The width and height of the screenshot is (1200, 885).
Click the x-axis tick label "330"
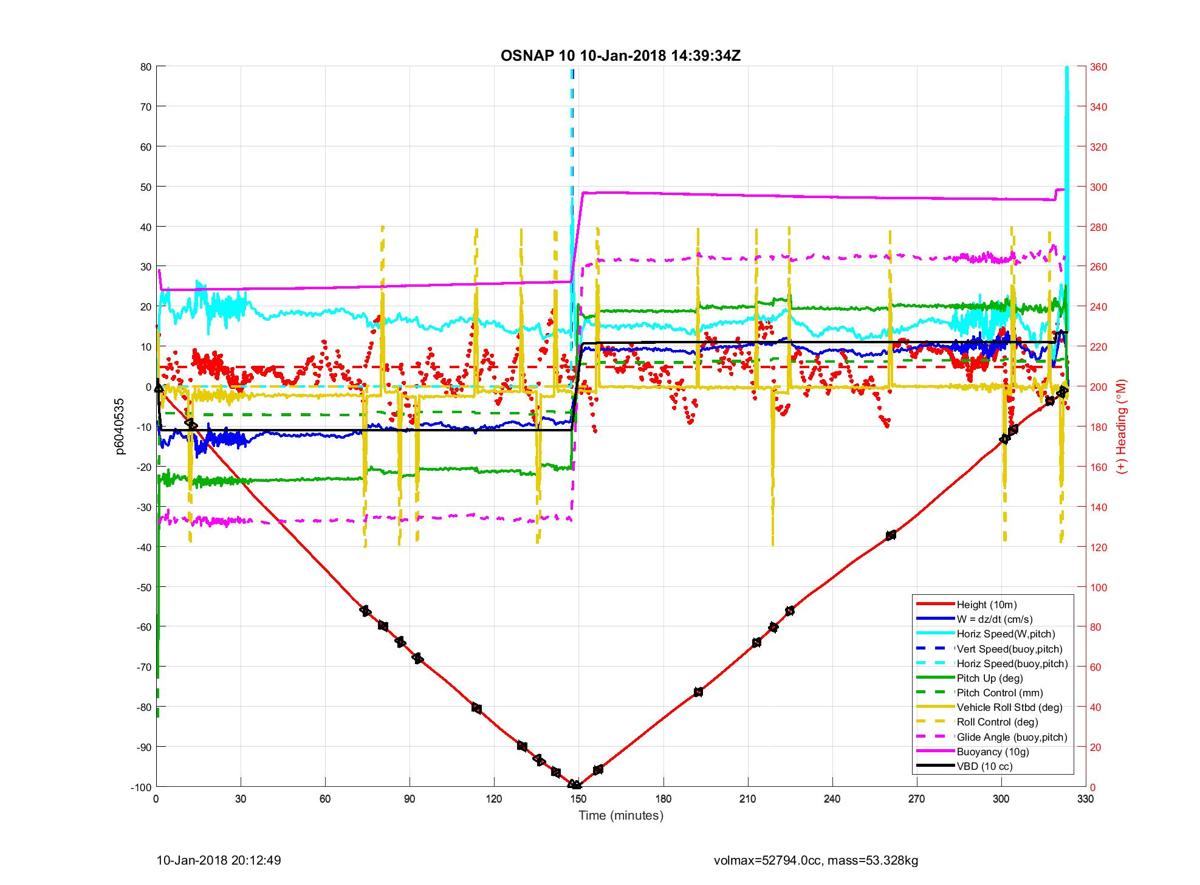(1085, 800)
